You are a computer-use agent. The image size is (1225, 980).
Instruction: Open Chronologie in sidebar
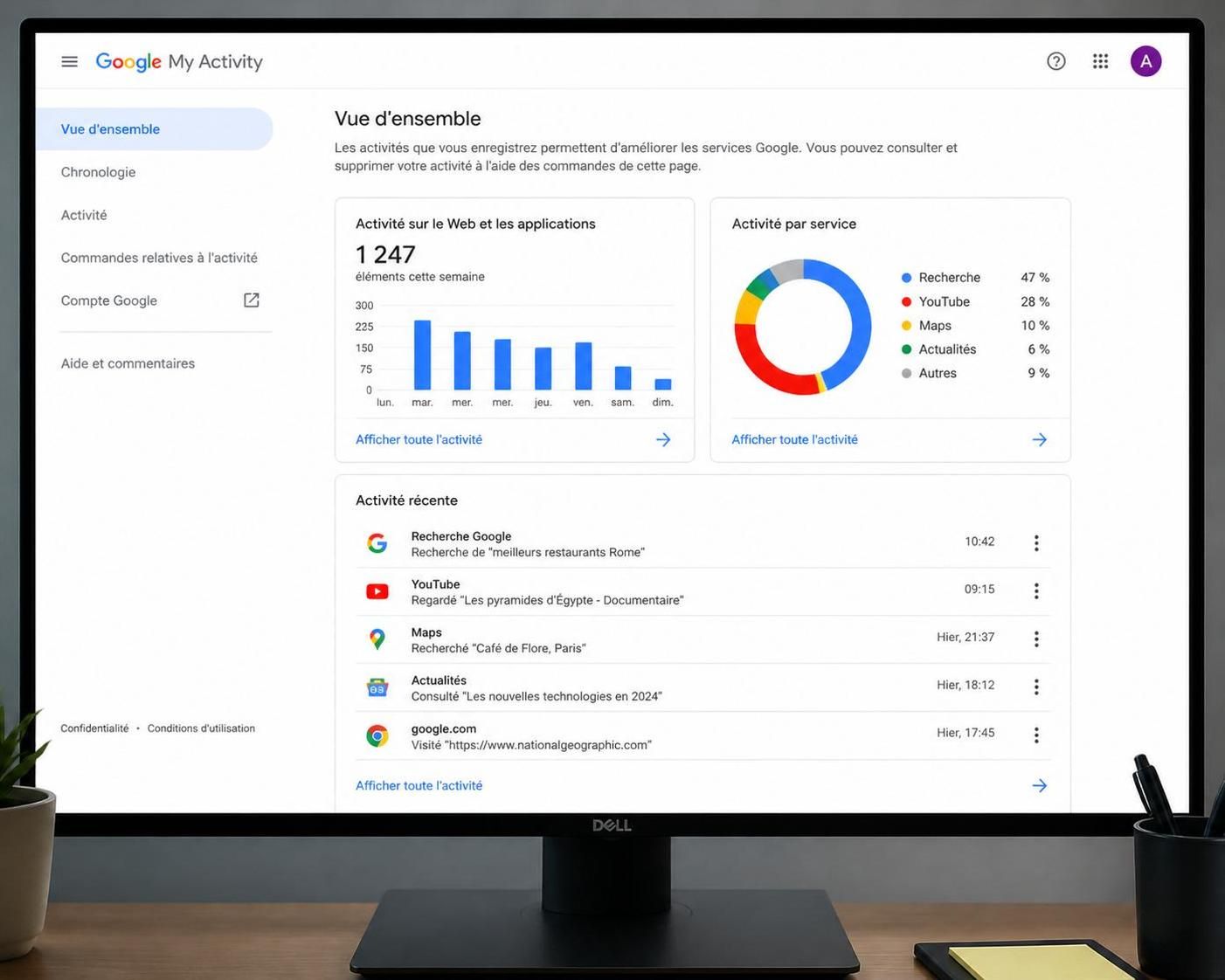point(98,172)
